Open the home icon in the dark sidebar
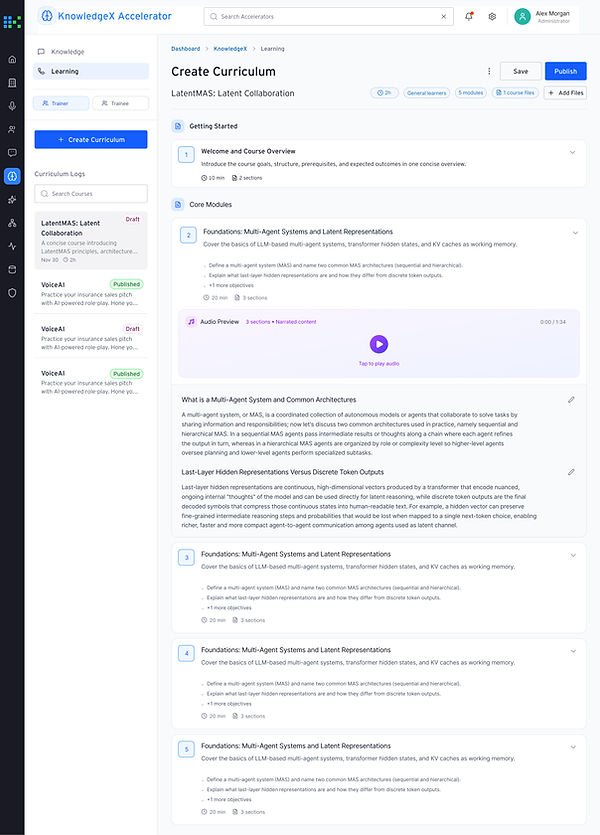 click(12, 59)
